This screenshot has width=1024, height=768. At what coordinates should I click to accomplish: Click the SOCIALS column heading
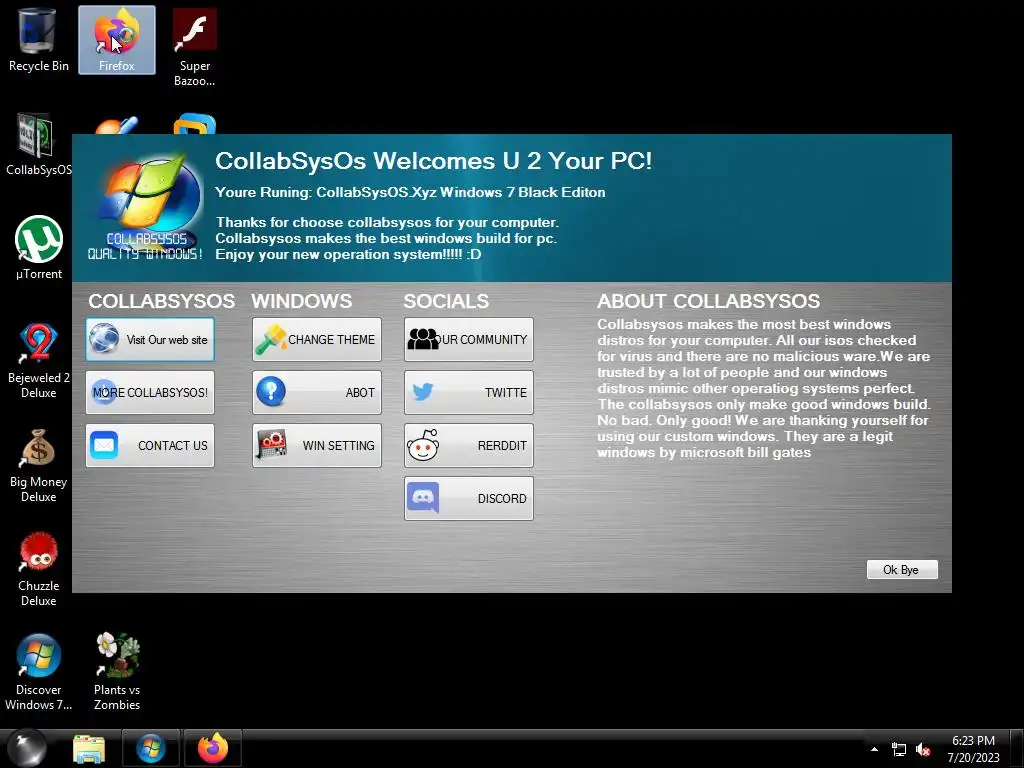pyautogui.click(x=446, y=301)
